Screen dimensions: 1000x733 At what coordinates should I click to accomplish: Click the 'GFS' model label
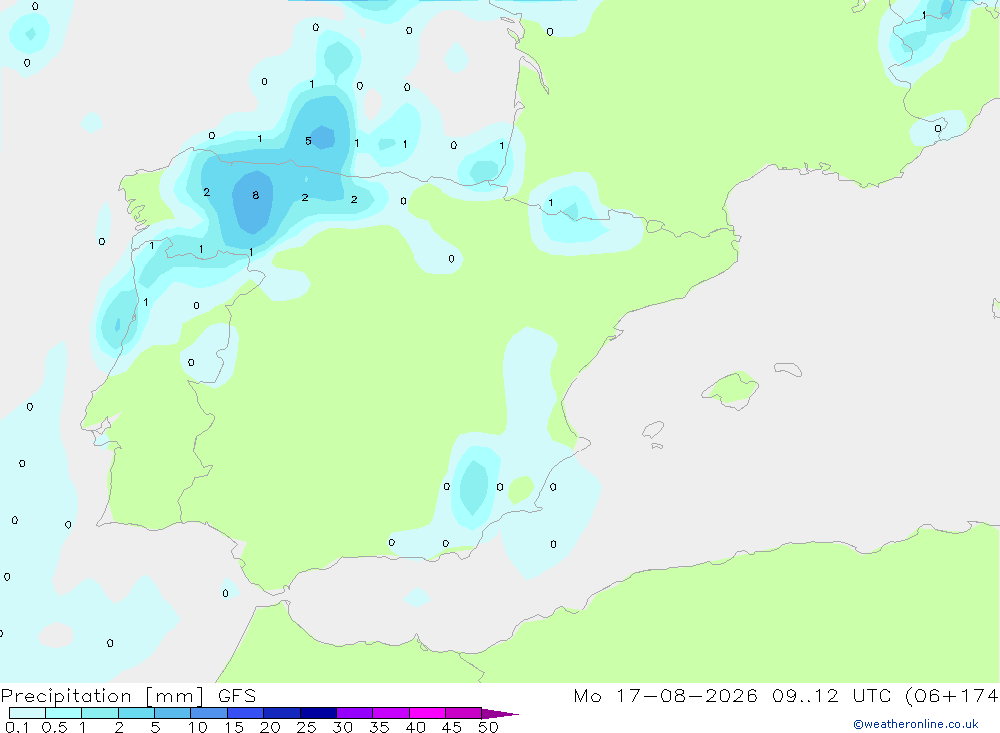coord(237,695)
